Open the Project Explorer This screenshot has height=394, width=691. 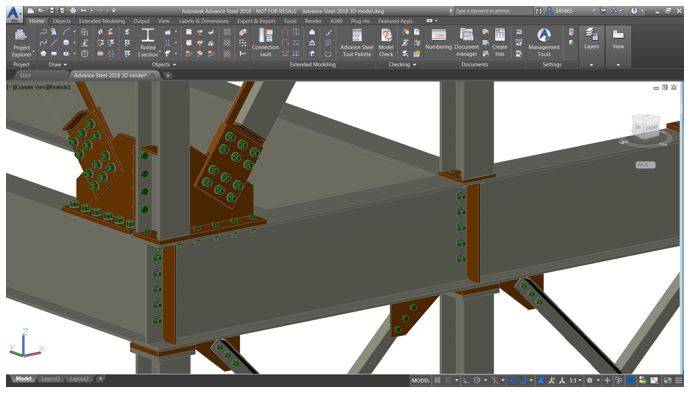pos(22,43)
